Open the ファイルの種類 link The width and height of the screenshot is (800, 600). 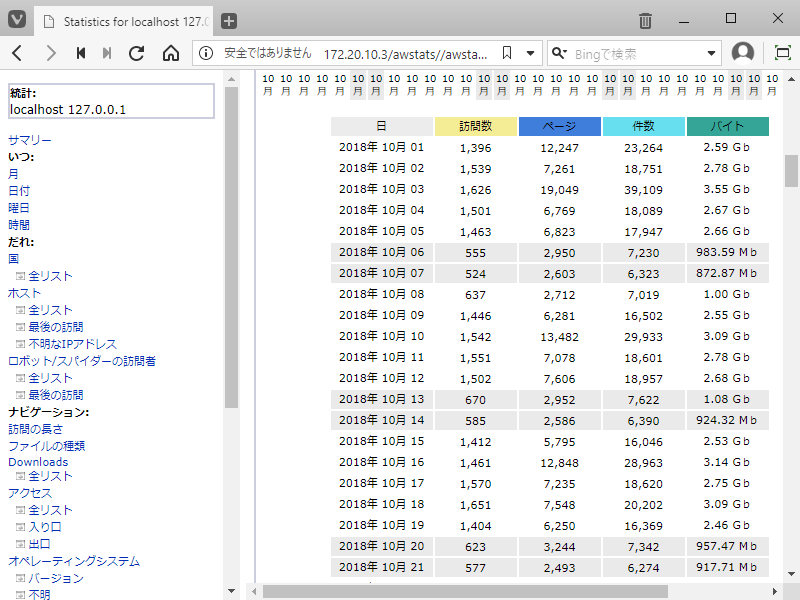(47, 446)
